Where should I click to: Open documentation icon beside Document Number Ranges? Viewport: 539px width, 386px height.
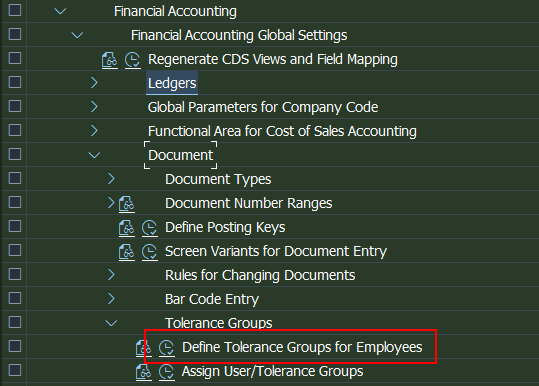[x=126, y=204]
